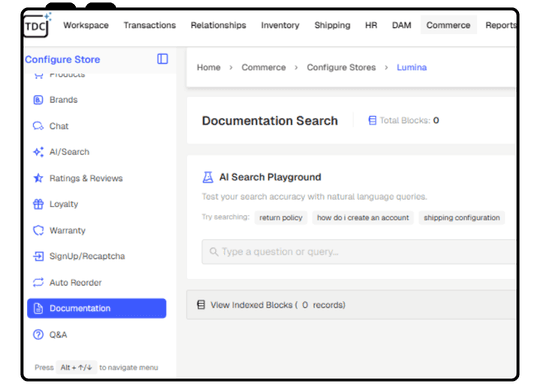This screenshot has height=384, width=540.
Task: Open the Shipping menu
Action: 332,25
